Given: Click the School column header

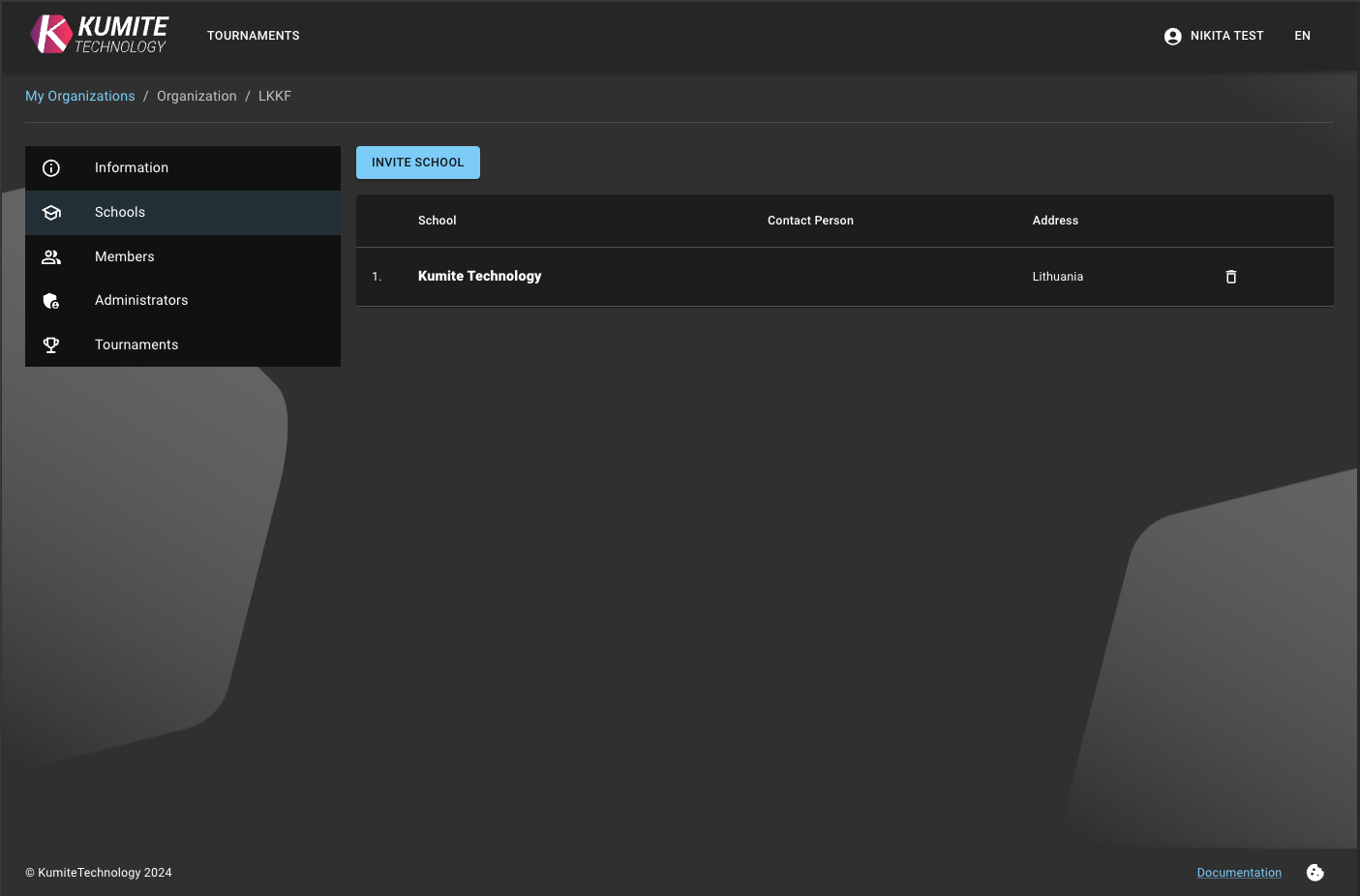Looking at the screenshot, I should 437,221.
